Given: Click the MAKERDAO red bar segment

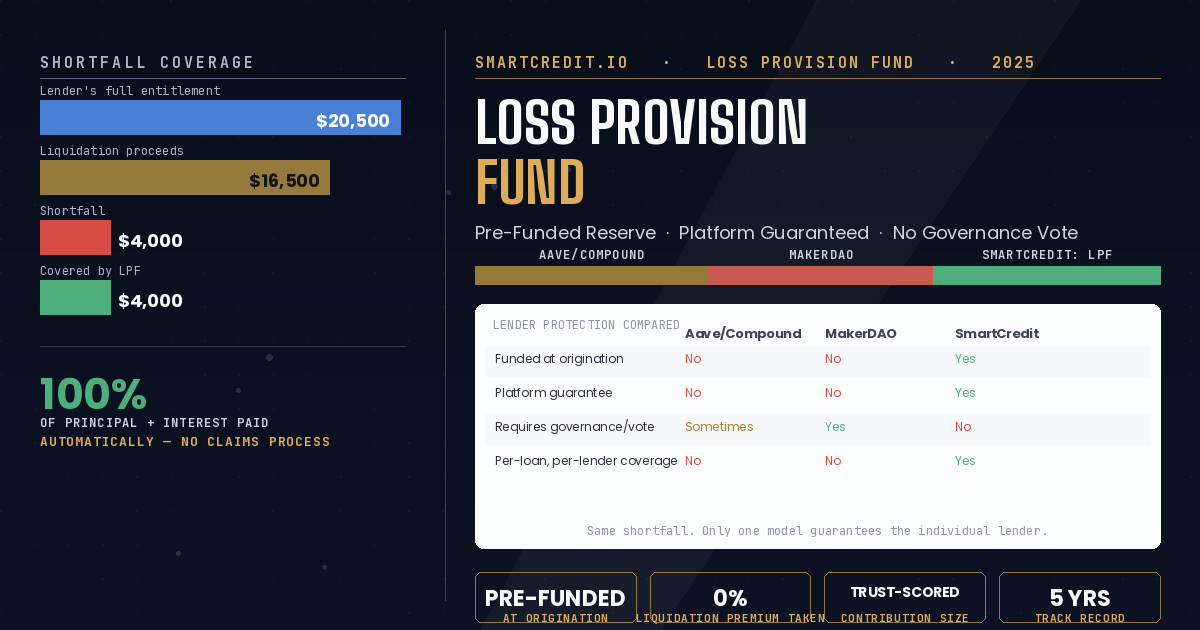Looking at the screenshot, I should 820,275.
